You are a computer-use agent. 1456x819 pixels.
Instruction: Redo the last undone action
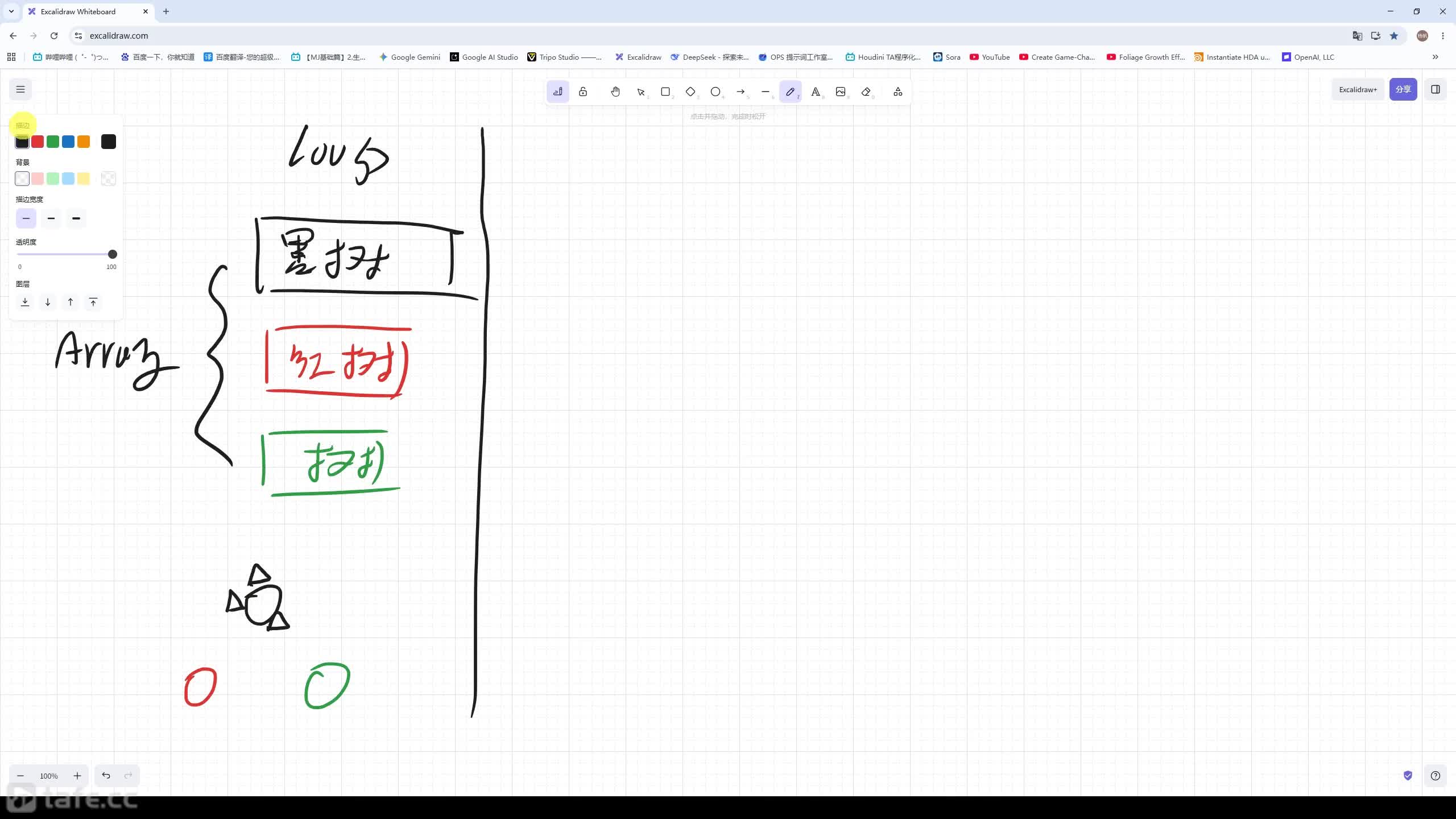coord(129,776)
